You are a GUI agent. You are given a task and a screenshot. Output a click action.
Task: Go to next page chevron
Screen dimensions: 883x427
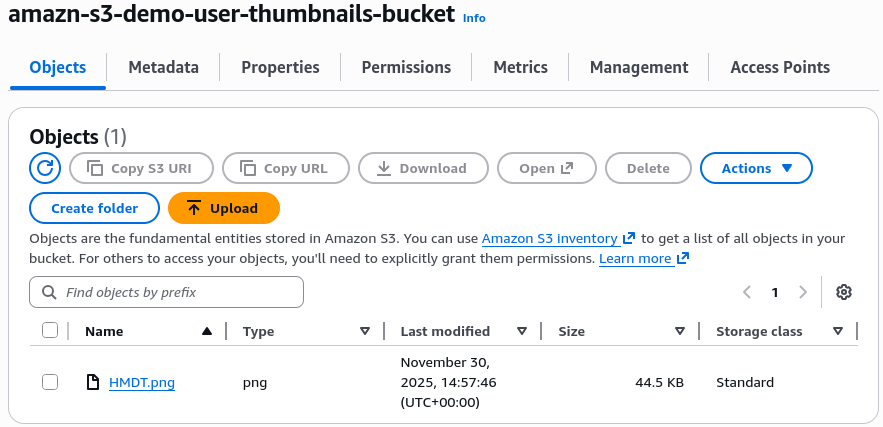(x=803, y=292)
